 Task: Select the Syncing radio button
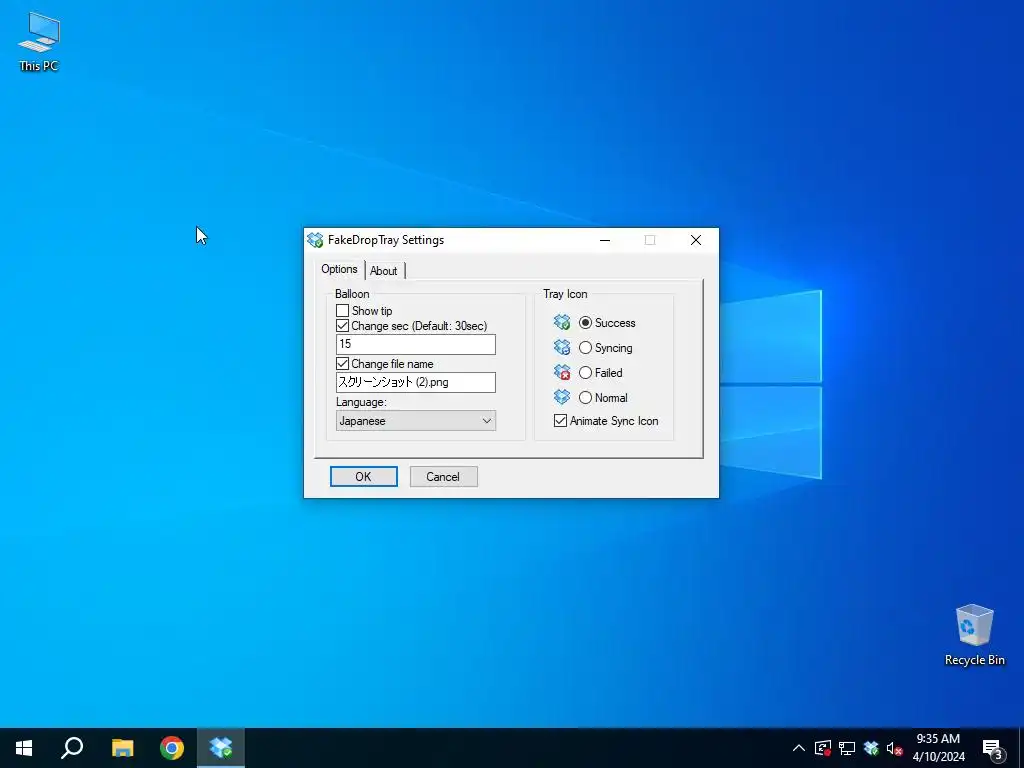click(585, 347)
